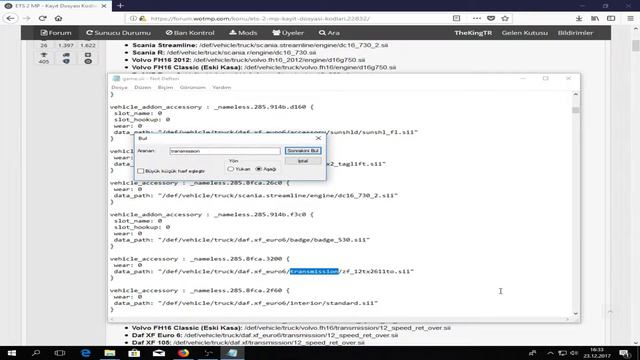This screenshot has height=360, width=640.
Task: Close the ETS 2 MP browser tab
Action: pos(104,6)
